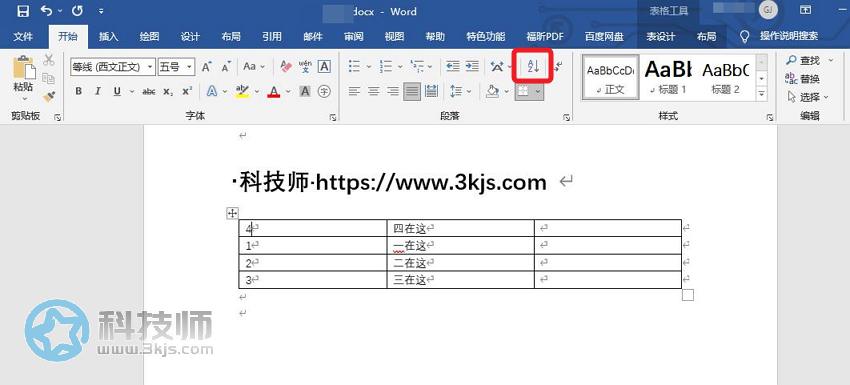The width and height of the screenshot is (850, 385).
Task: Click the 操作说明搜索 search field
Action: [789, 36]
